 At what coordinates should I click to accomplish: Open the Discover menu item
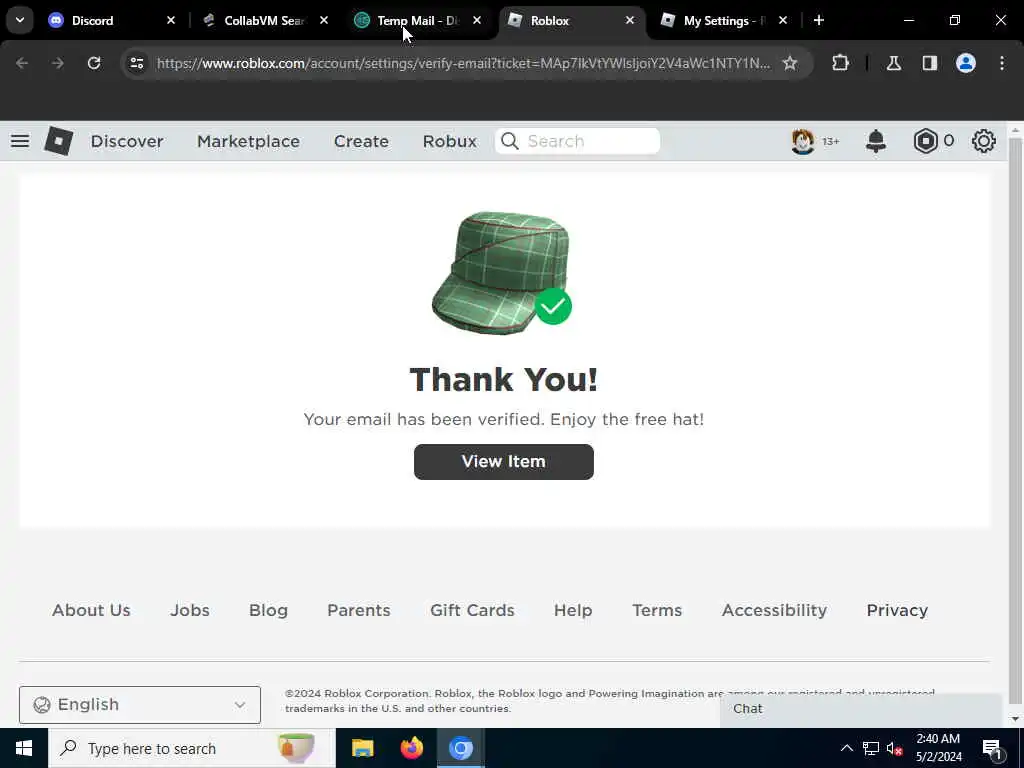point(127,141)
